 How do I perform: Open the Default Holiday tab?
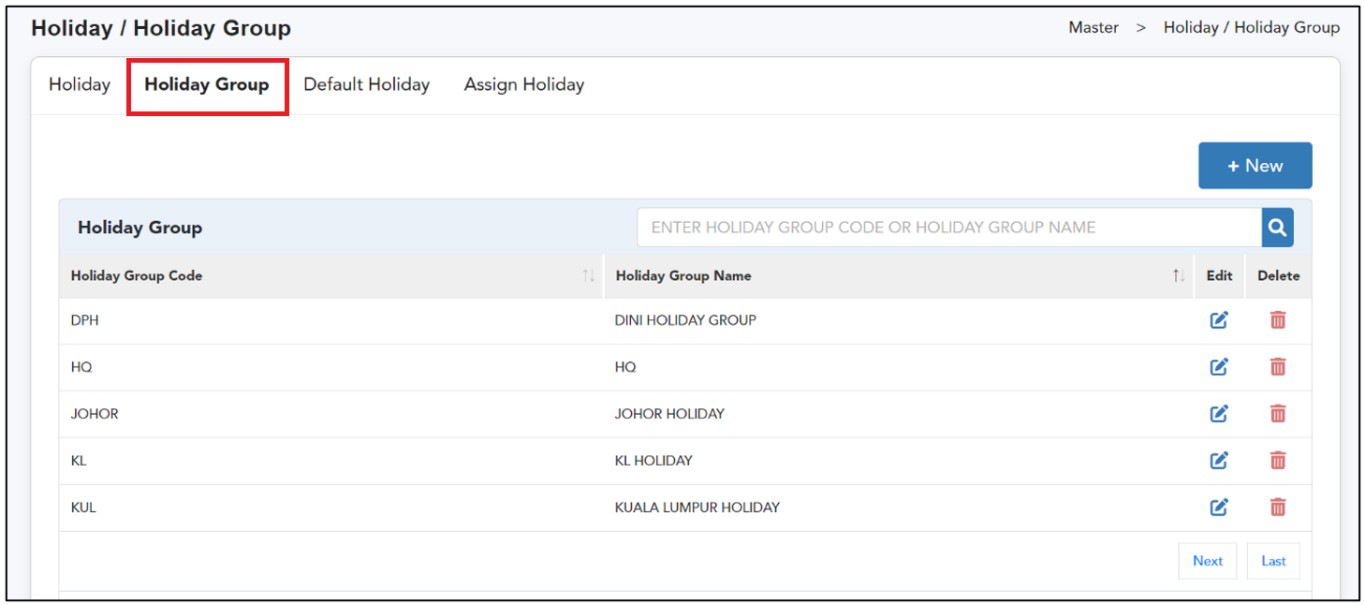[366, 85]
